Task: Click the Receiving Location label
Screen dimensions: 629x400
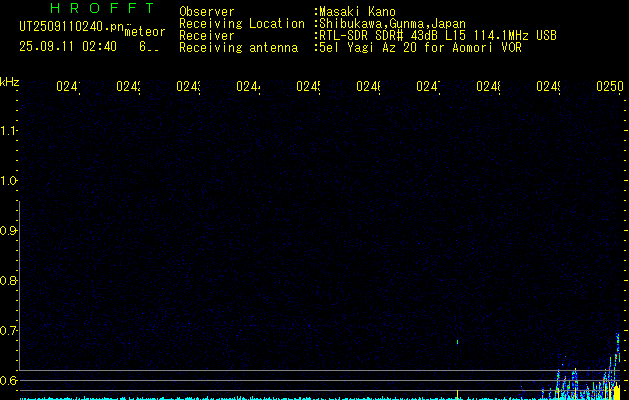Action: click(x=242, y=24)
